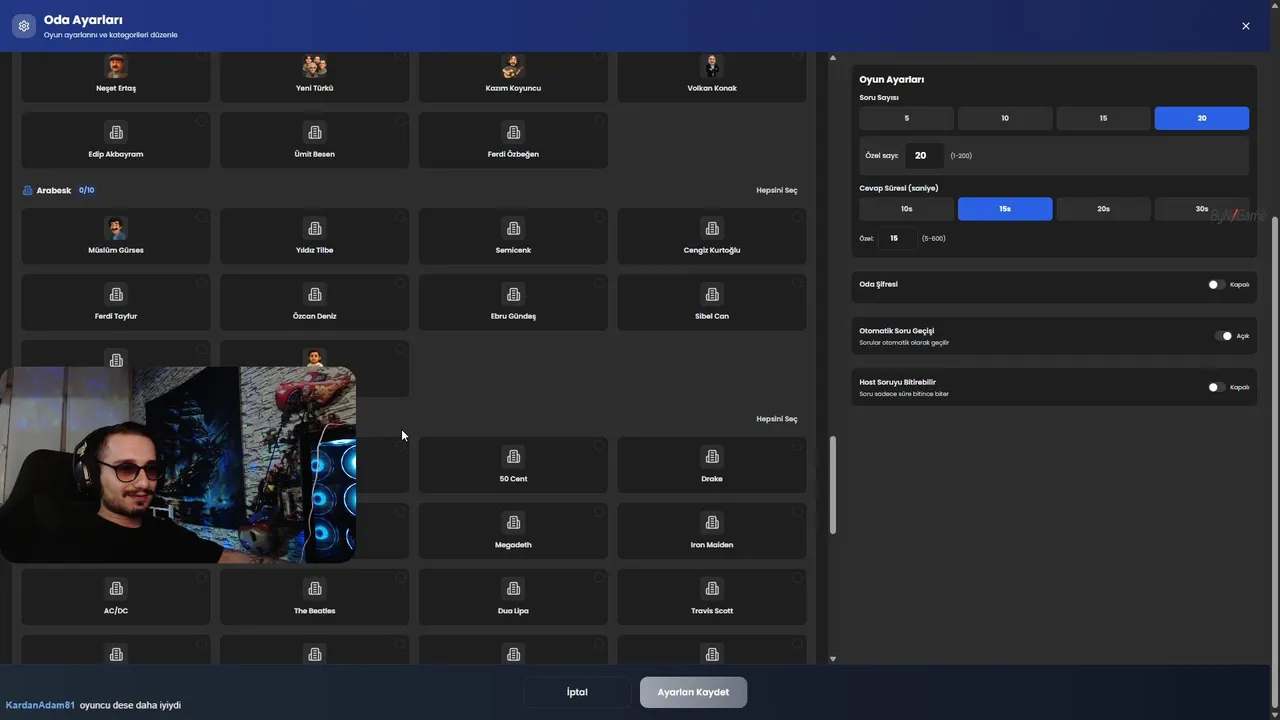This screenshot has width=1280, height=720.
Task: Toggle the Otomatik Soru Geçişi switch
Action: [x=1224, y=336]
